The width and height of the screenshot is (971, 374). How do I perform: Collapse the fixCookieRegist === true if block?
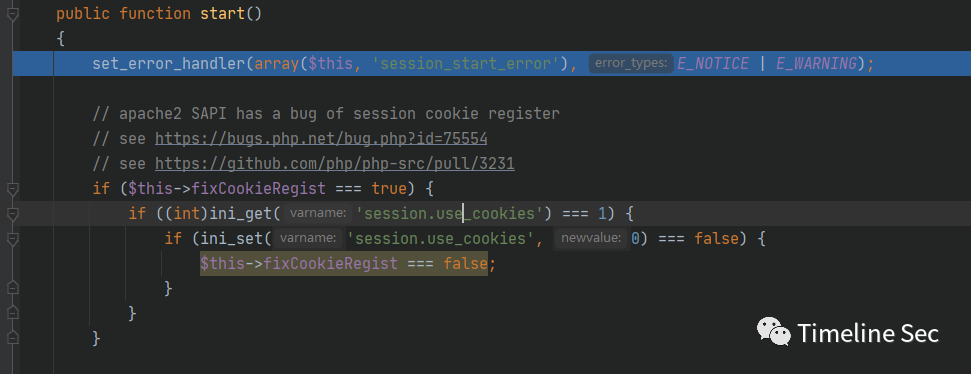12,188
